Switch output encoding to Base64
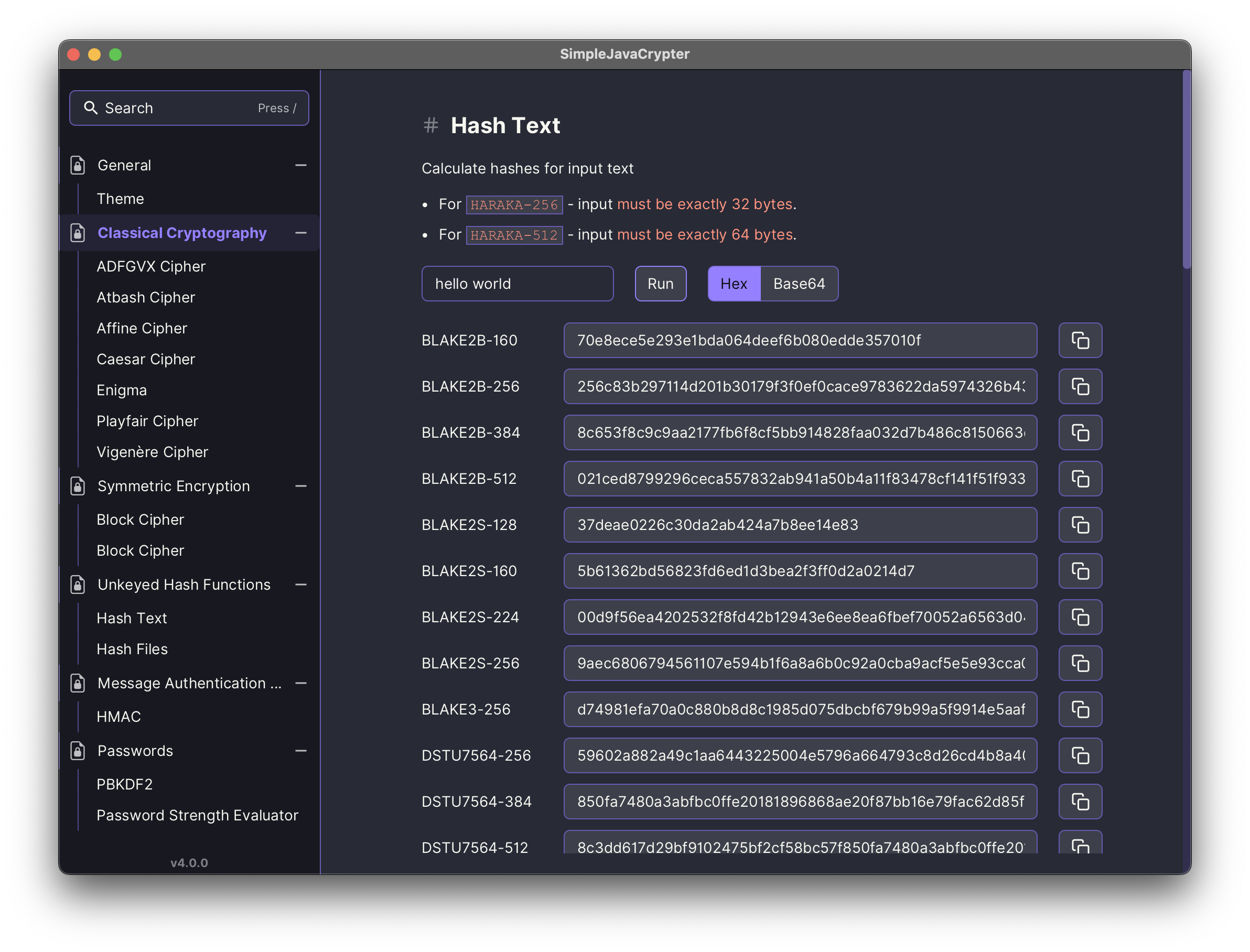1250x952 pixels. click(x=799, y=284)
